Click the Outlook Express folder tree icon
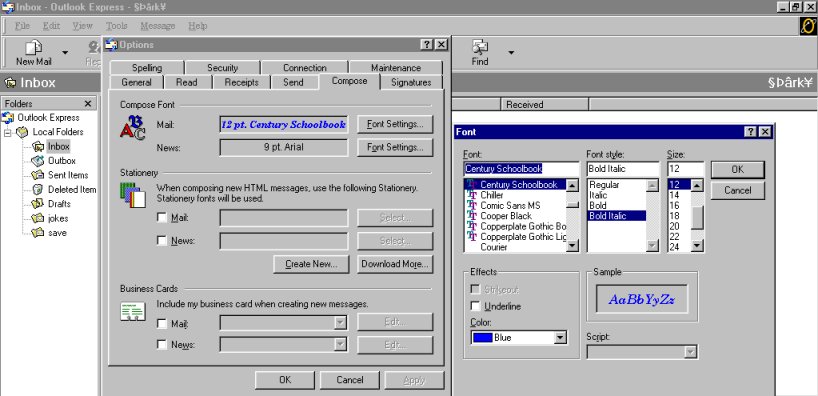This screenshot has width=818, height=396. click(8, 117)
